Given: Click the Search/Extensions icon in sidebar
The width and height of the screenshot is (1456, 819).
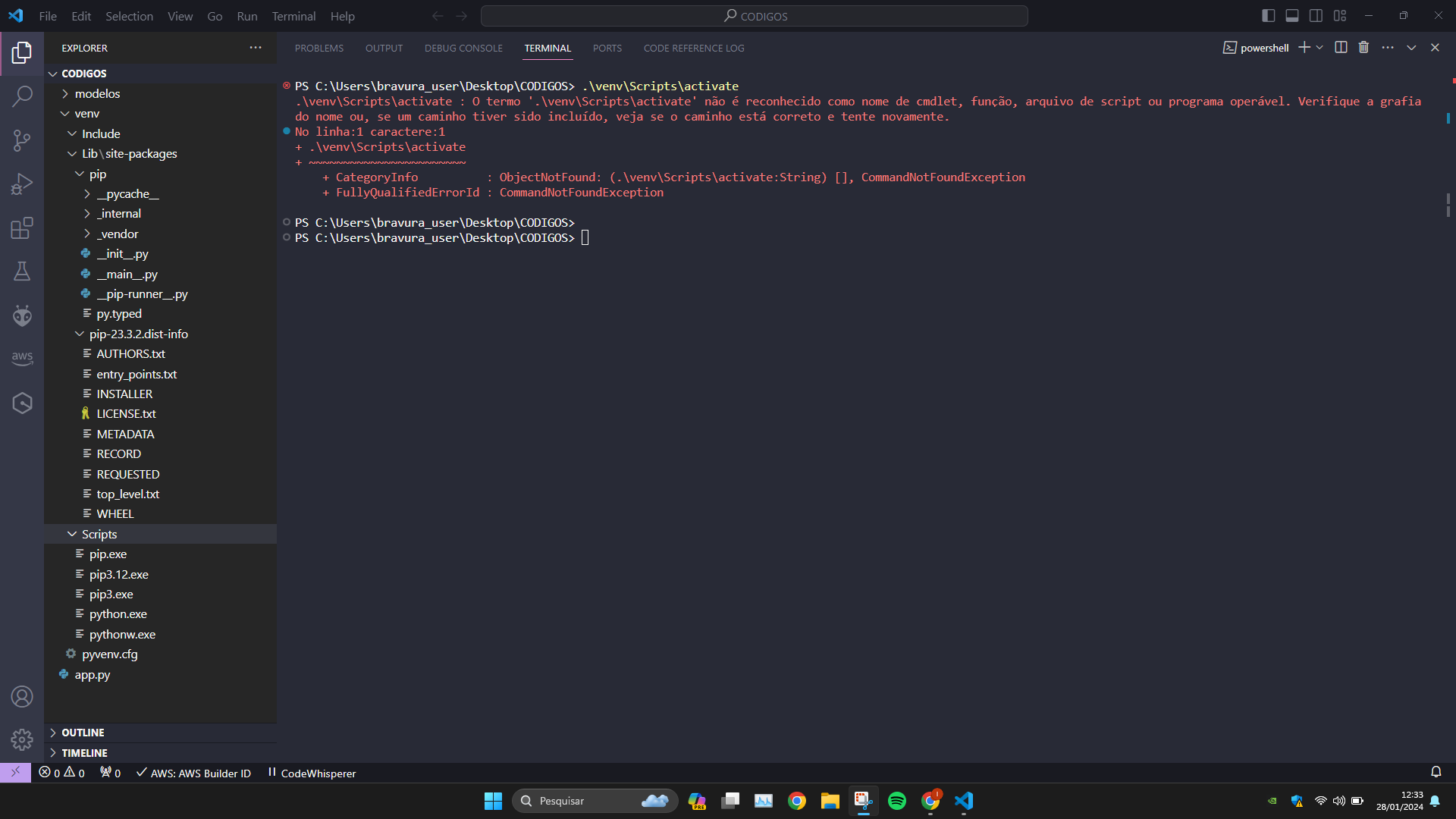Looking at the screenshot, I should [x=22, y=96].
